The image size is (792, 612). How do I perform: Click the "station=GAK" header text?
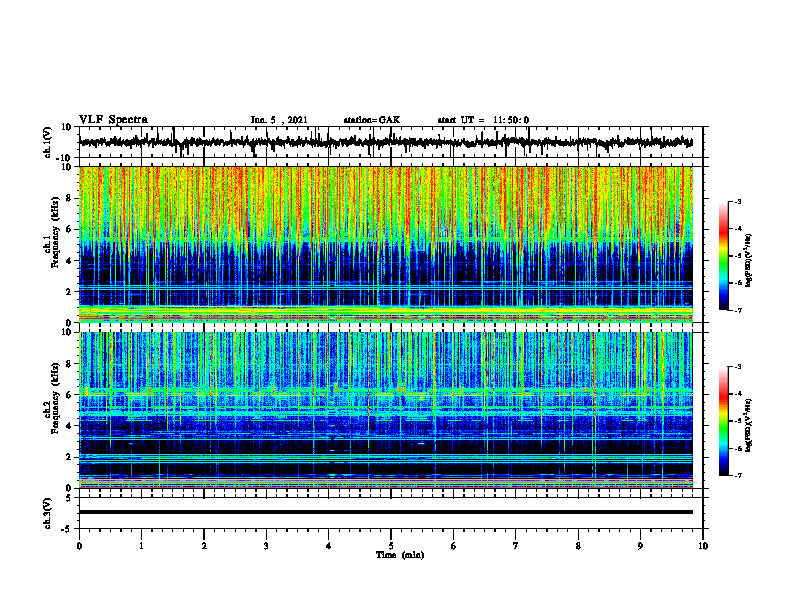coord(372,120)
